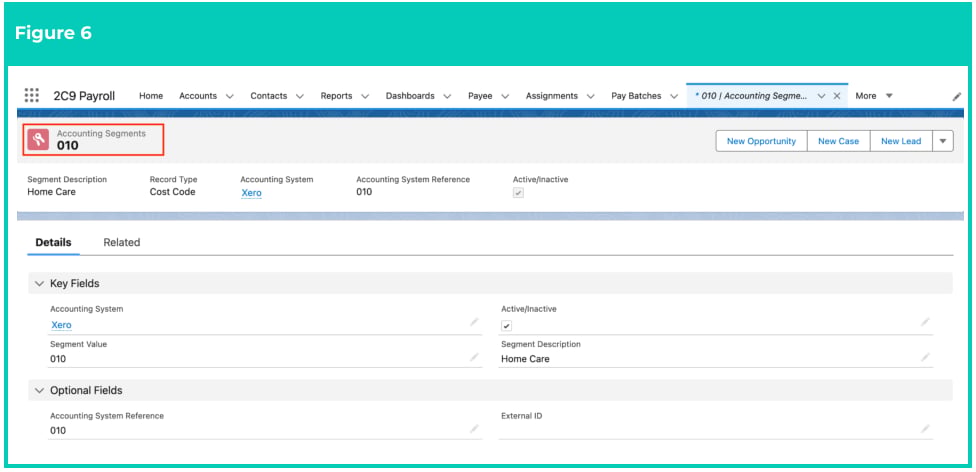The height and width of the screenshot is (472, 976).
Task: Open the Payee tab
Action: click(x=480, y=96)
